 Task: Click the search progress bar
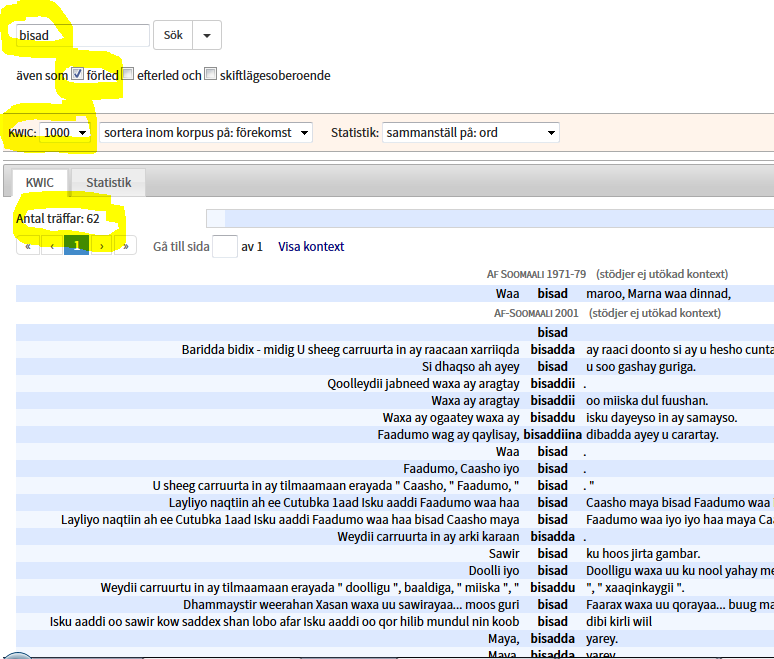[x=490, y=219]
